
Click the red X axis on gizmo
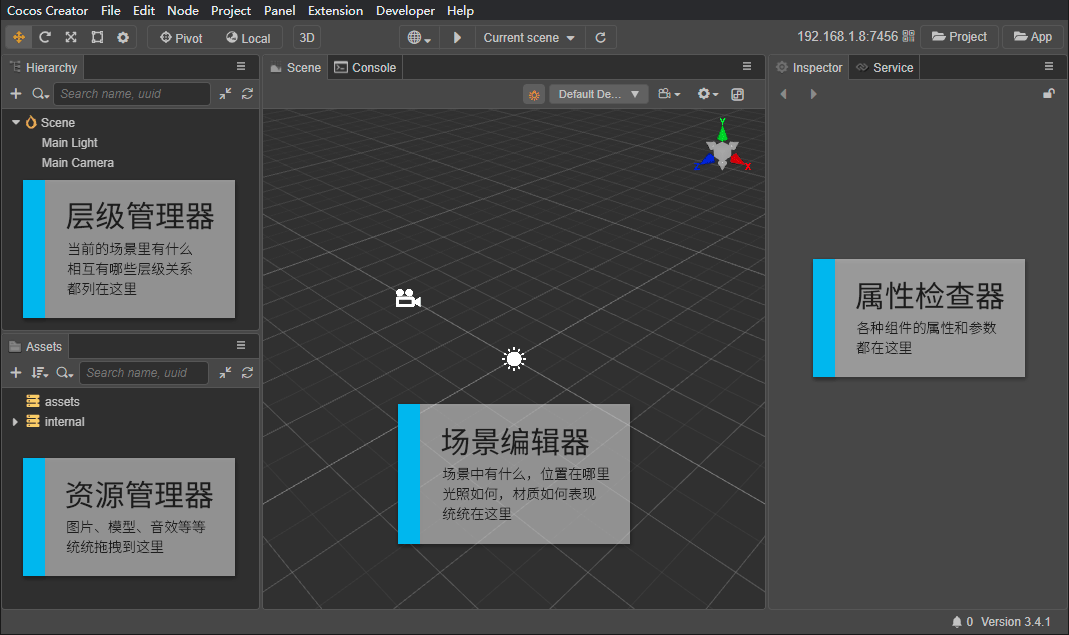click(740, 162)
